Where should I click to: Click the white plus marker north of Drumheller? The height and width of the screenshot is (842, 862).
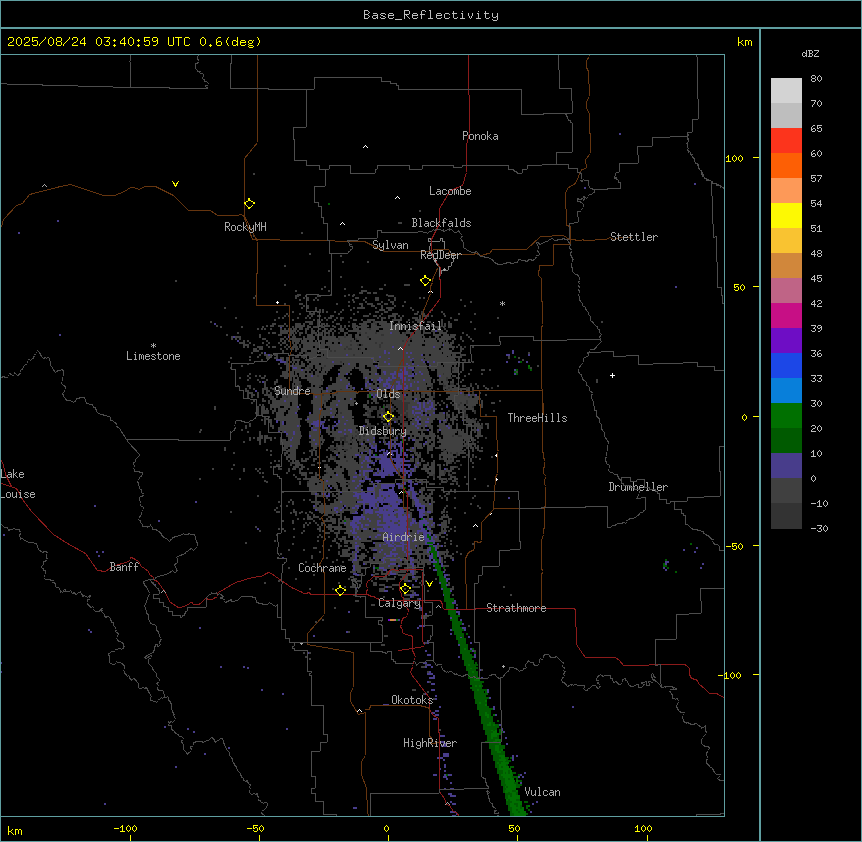(612, 375)
